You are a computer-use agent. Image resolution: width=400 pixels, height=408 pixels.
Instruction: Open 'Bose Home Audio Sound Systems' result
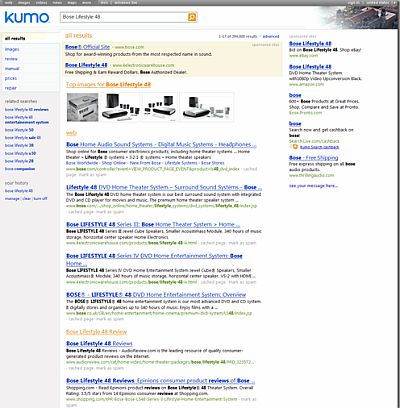[x=161, y=145]
